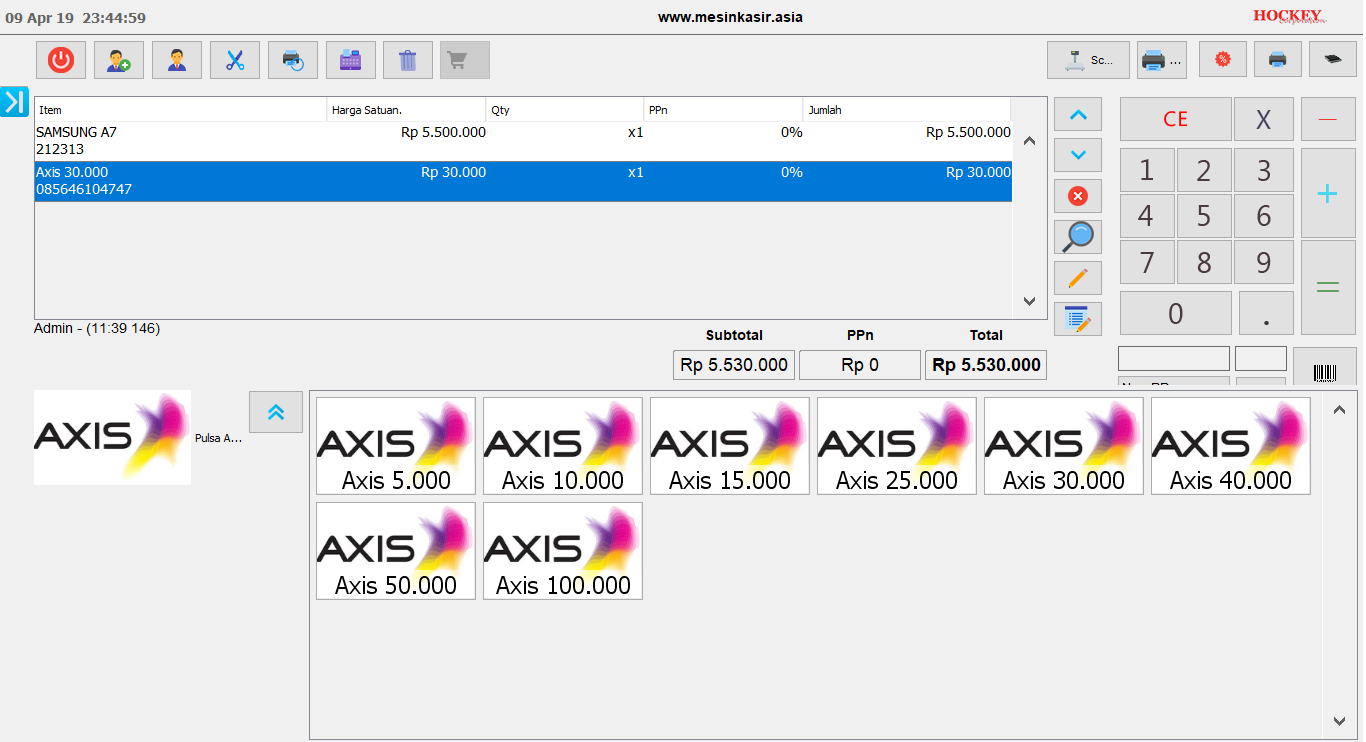
Task: Click the orange pencil edit line icon
Action: pyautogui.click(x=1078, y=278)
